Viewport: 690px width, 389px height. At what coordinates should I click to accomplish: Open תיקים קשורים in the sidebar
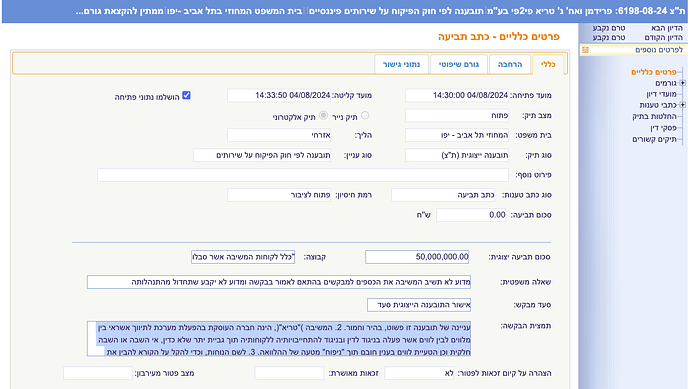(x=654, y=139)
